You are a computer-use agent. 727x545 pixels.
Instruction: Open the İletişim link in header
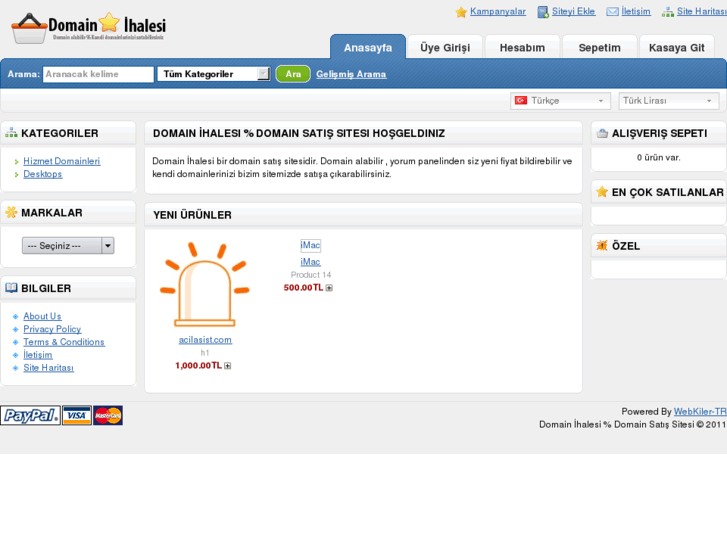pyautogui.click(x=636, y=12)
